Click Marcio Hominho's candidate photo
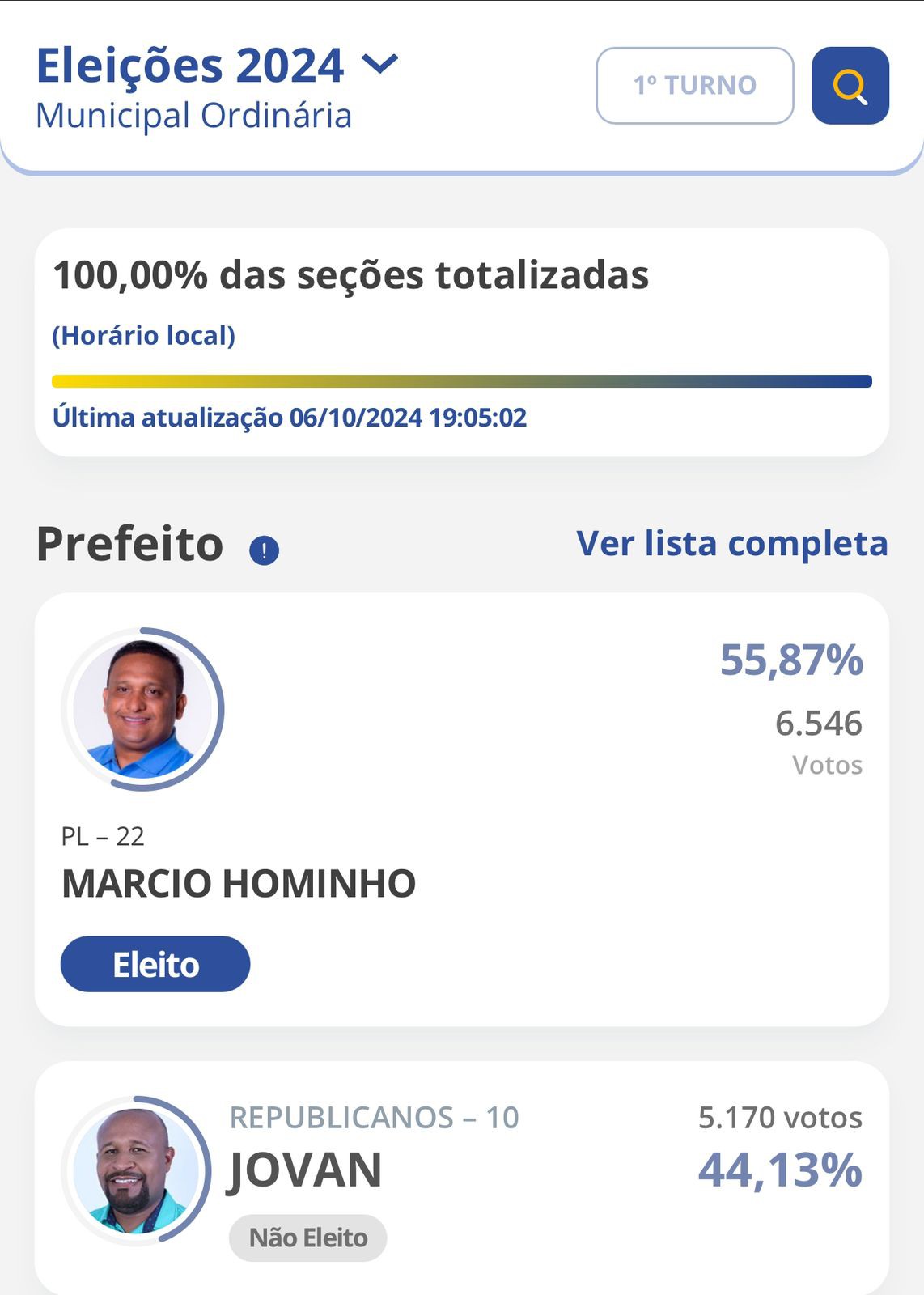This screenshot has height=1295, width=924. 142,709
